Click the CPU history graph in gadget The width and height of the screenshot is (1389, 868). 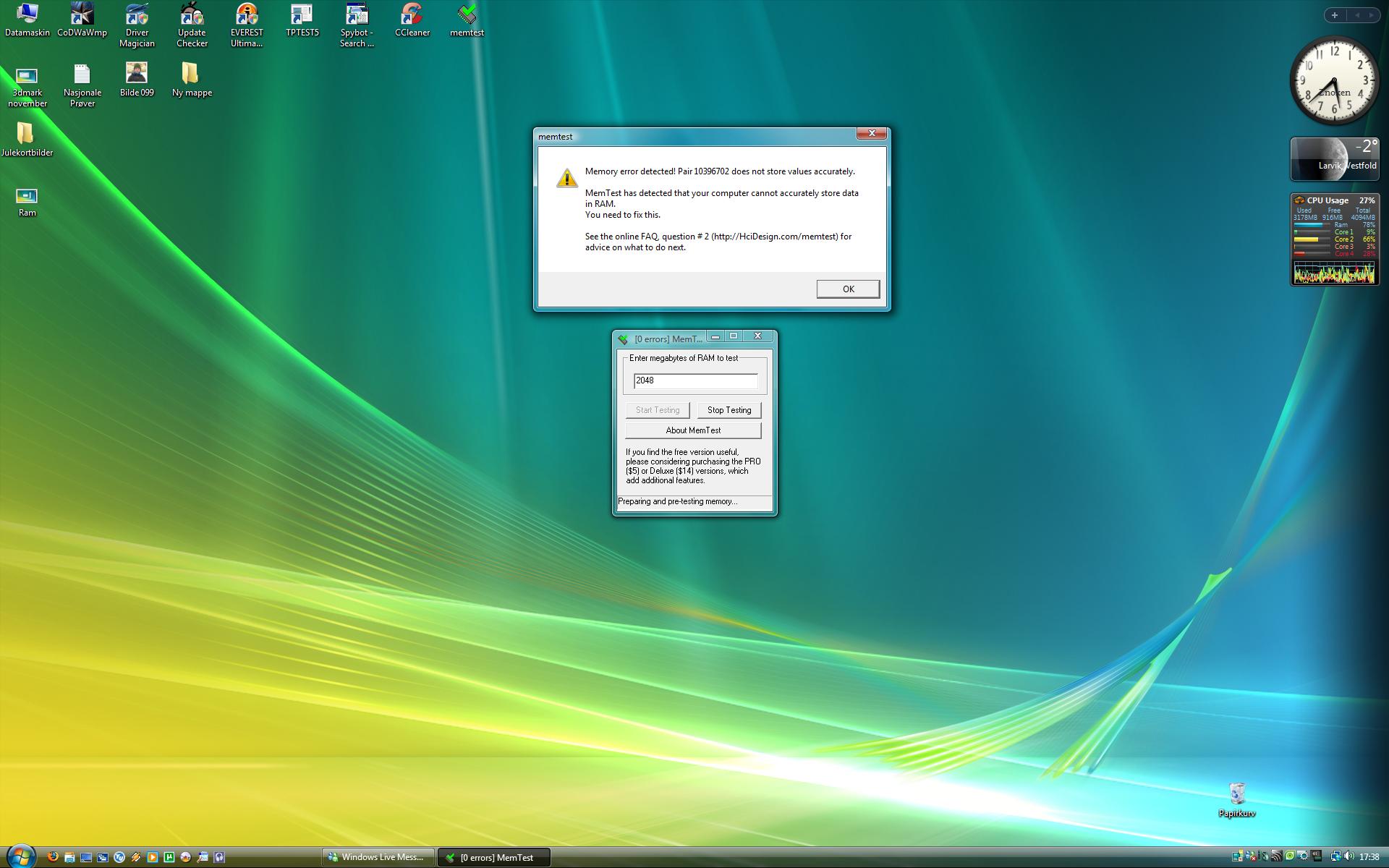pyautogui.click(x=1334, y=272)
